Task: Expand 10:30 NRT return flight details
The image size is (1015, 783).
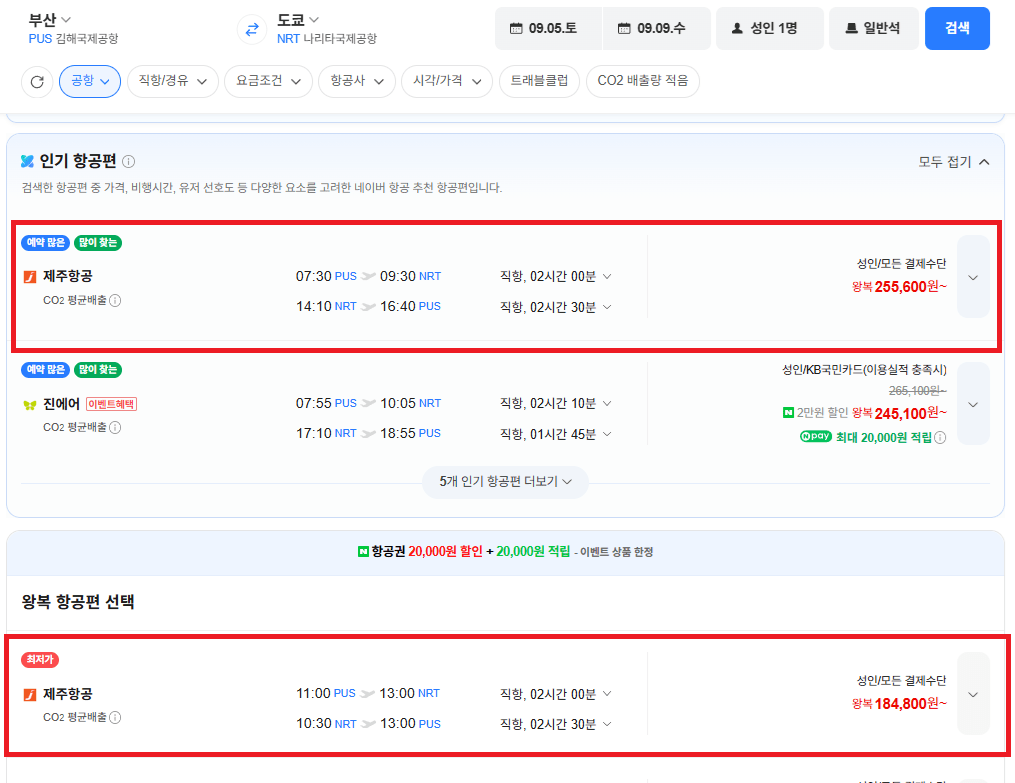Action: (x=555, y=724)
